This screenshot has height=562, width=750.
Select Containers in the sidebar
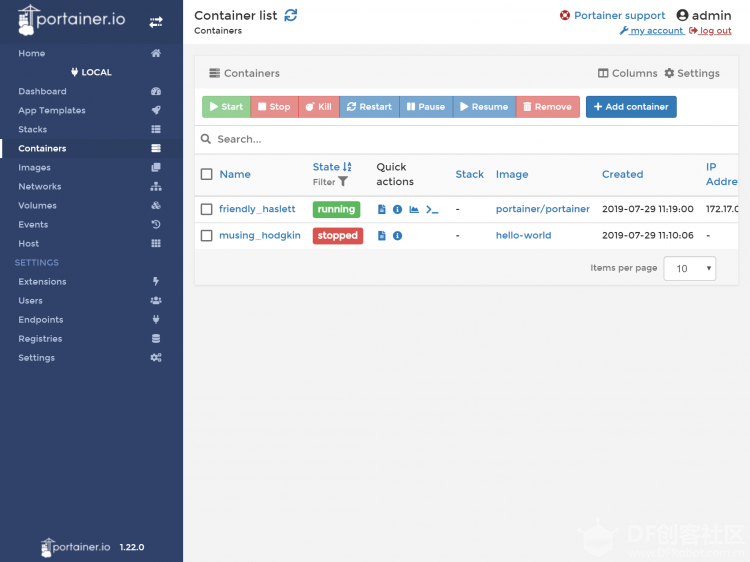(42, 148)
